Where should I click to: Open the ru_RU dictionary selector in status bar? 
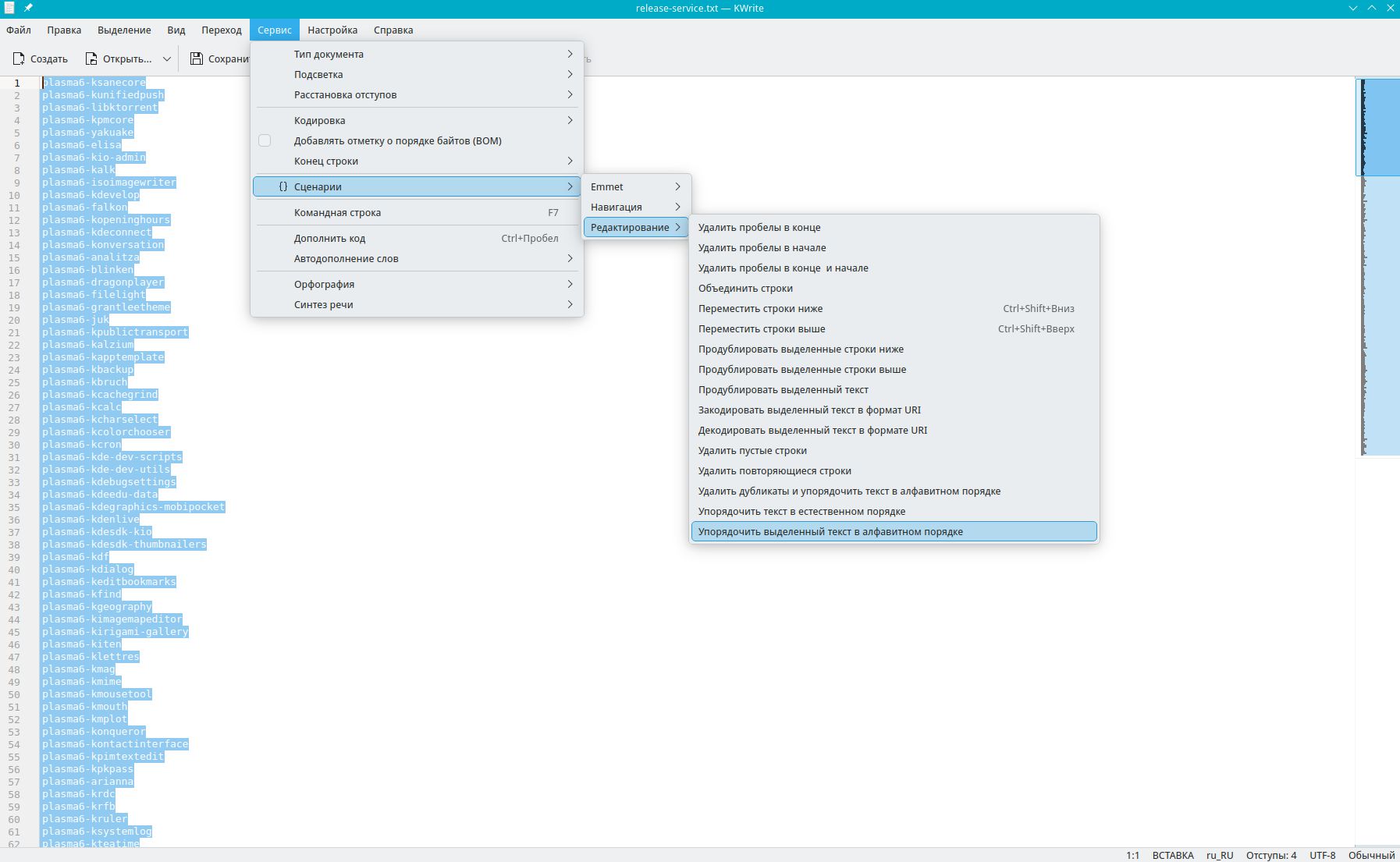pyautogui.click(x=1220, y=856)
